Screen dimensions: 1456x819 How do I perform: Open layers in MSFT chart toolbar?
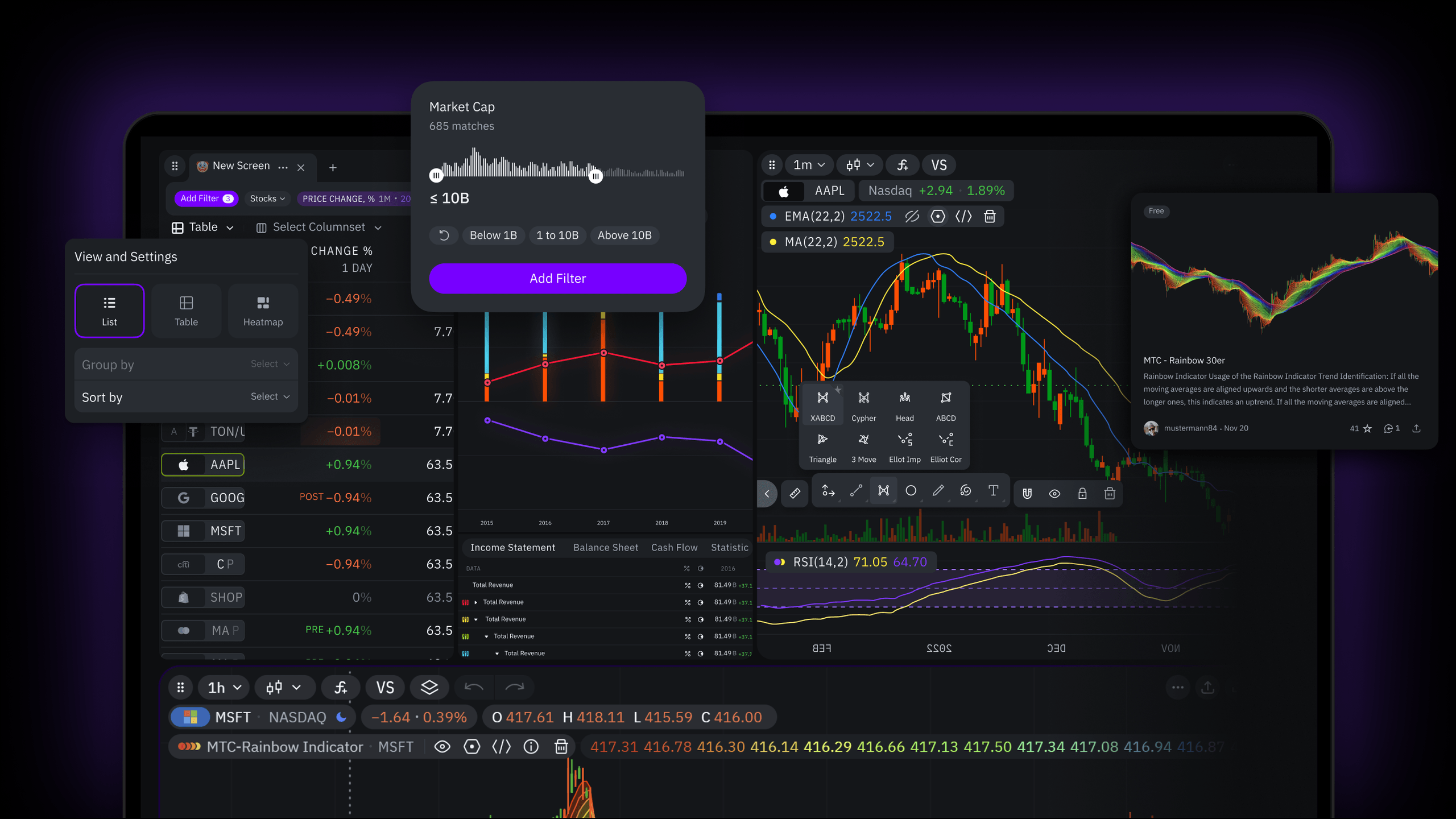[429, 687]
